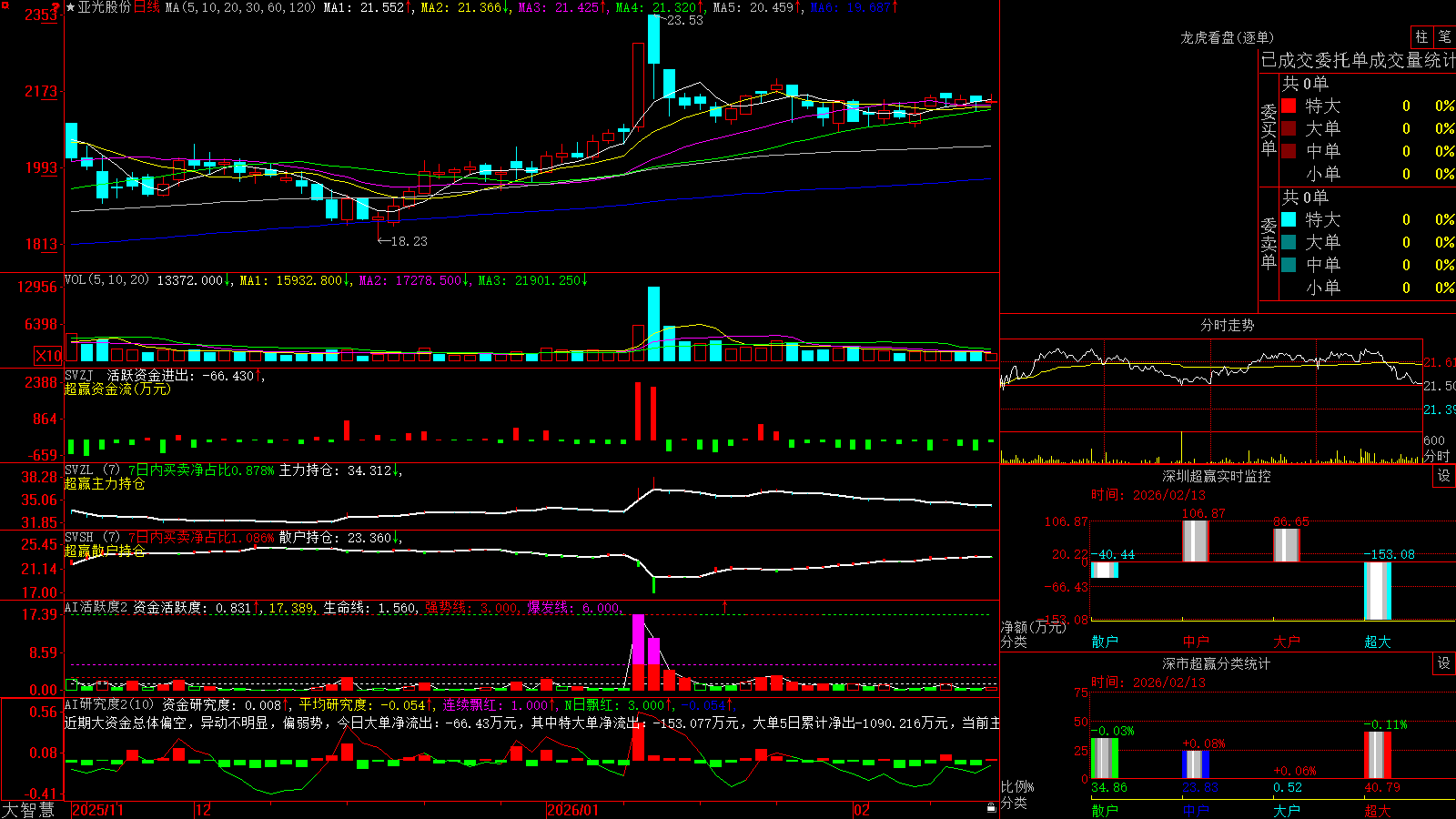Click the 大智慧 logo
1456x819 pixels.
tap(28, 810)
